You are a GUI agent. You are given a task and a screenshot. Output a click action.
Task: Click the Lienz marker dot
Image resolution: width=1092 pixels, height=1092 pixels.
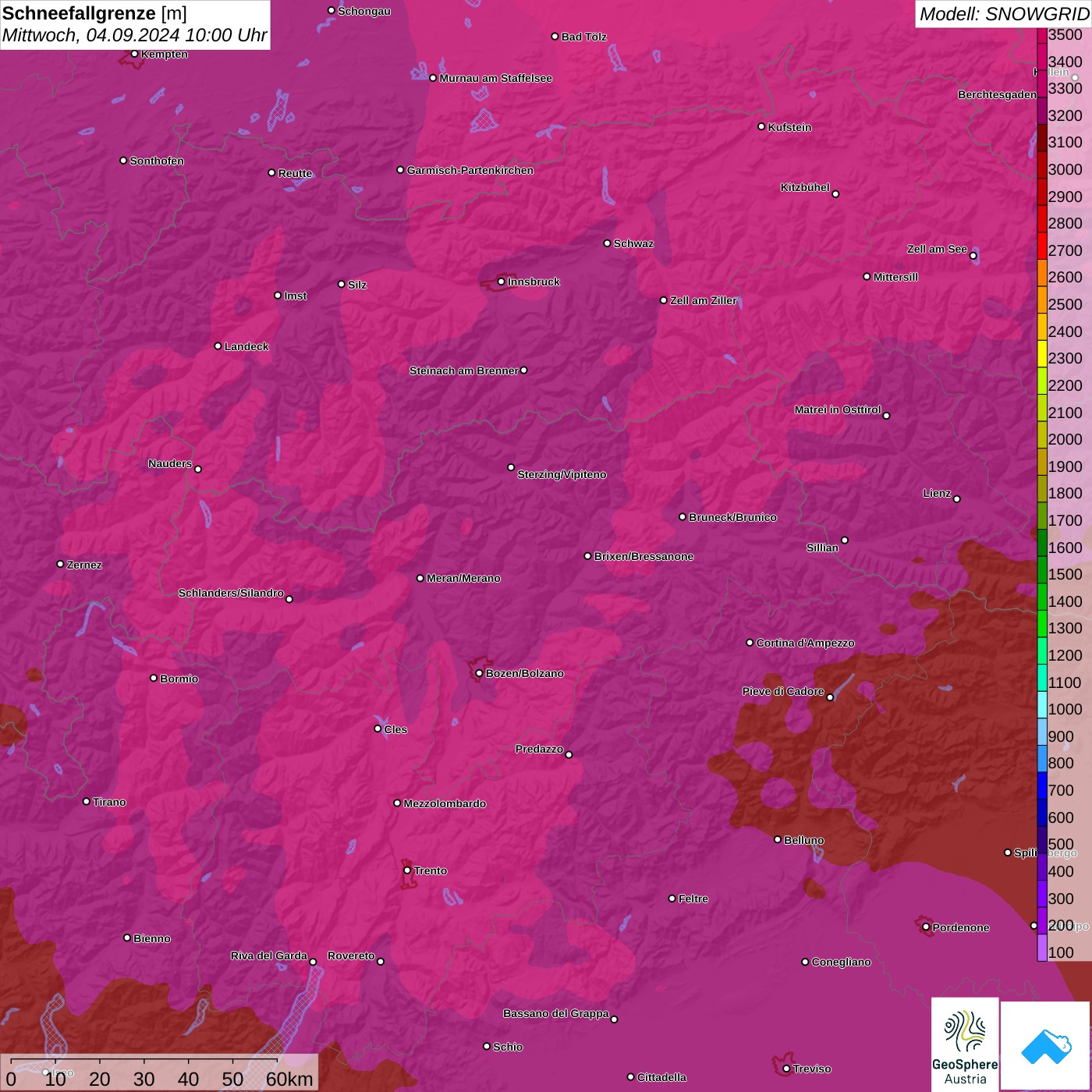[957, 499]
